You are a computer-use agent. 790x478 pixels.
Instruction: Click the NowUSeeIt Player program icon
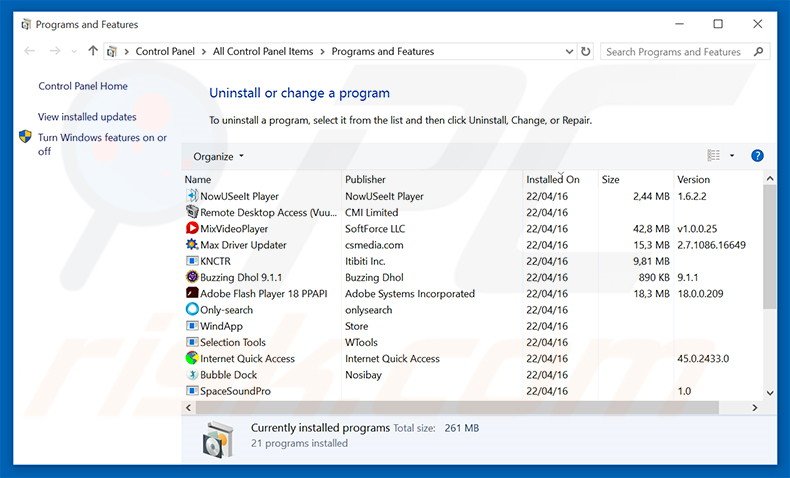click(x=192, y=196)
